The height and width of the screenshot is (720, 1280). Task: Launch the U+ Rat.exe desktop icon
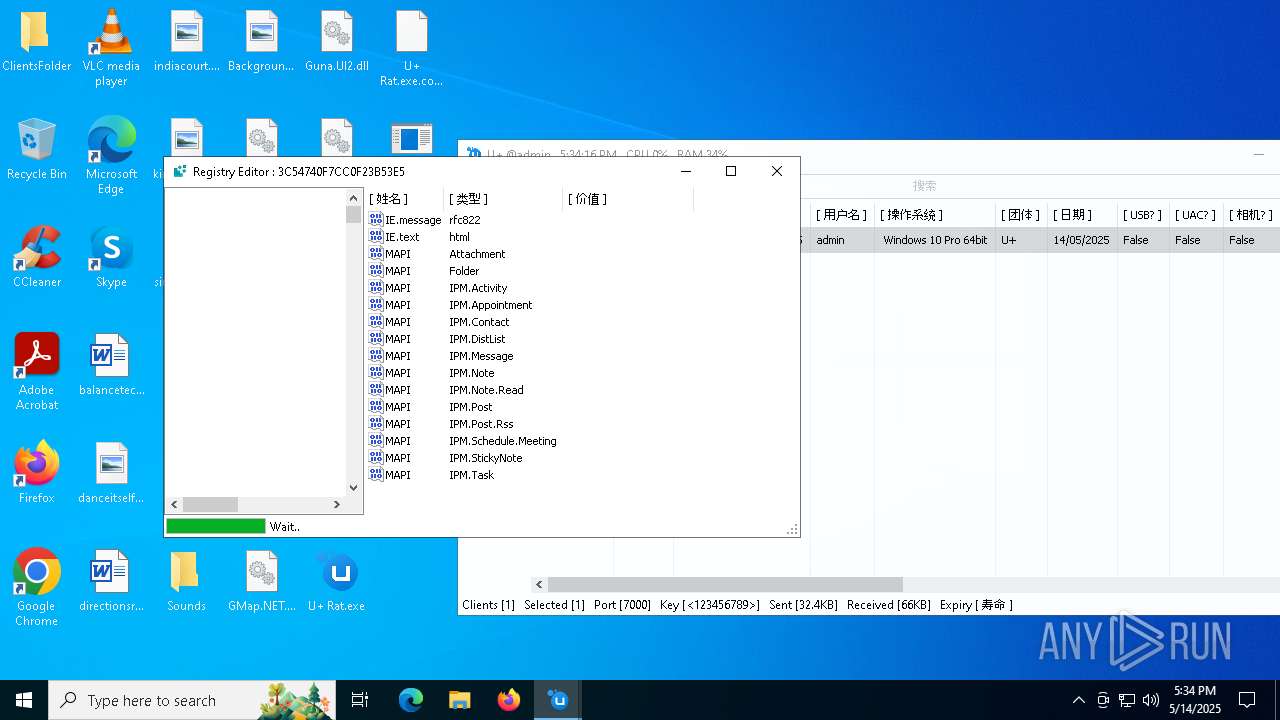coord(336,582)
